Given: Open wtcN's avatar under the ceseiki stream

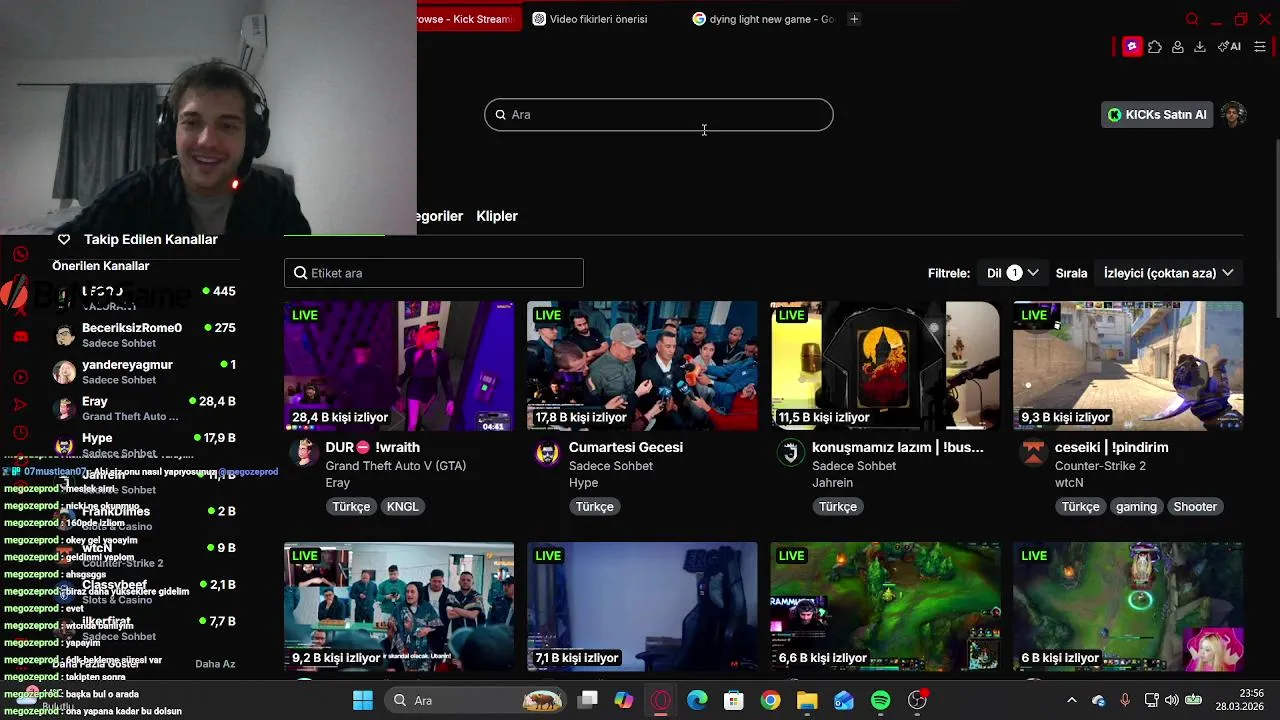Looking at the screenshot, I should coord(1033,453).
